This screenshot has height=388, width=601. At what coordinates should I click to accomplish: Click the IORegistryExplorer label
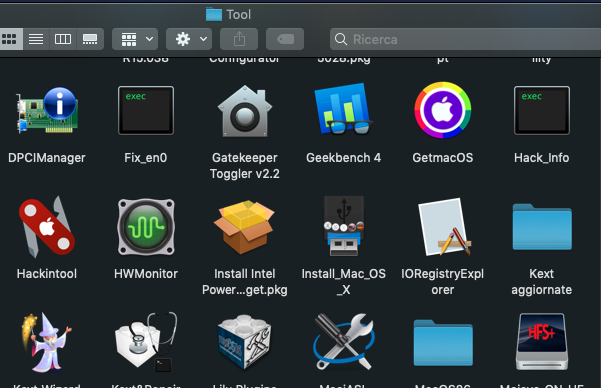point(443,282)
